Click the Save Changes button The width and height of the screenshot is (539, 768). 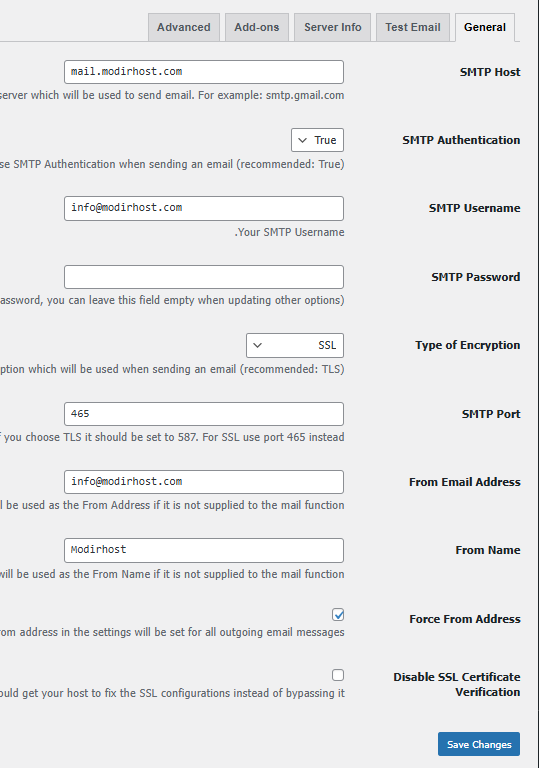pyautogui.click(x=479, y=744)
